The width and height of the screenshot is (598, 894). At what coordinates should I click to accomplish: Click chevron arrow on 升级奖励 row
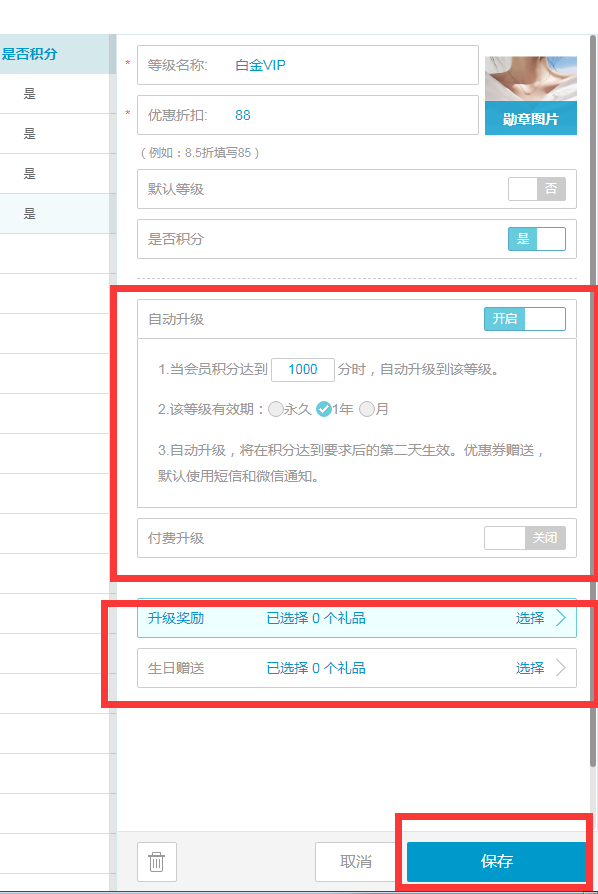[x=561, y=618]
